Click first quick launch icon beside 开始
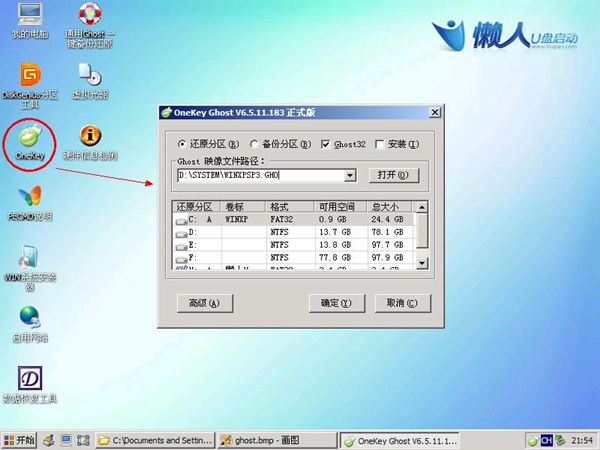 [49, 440]
